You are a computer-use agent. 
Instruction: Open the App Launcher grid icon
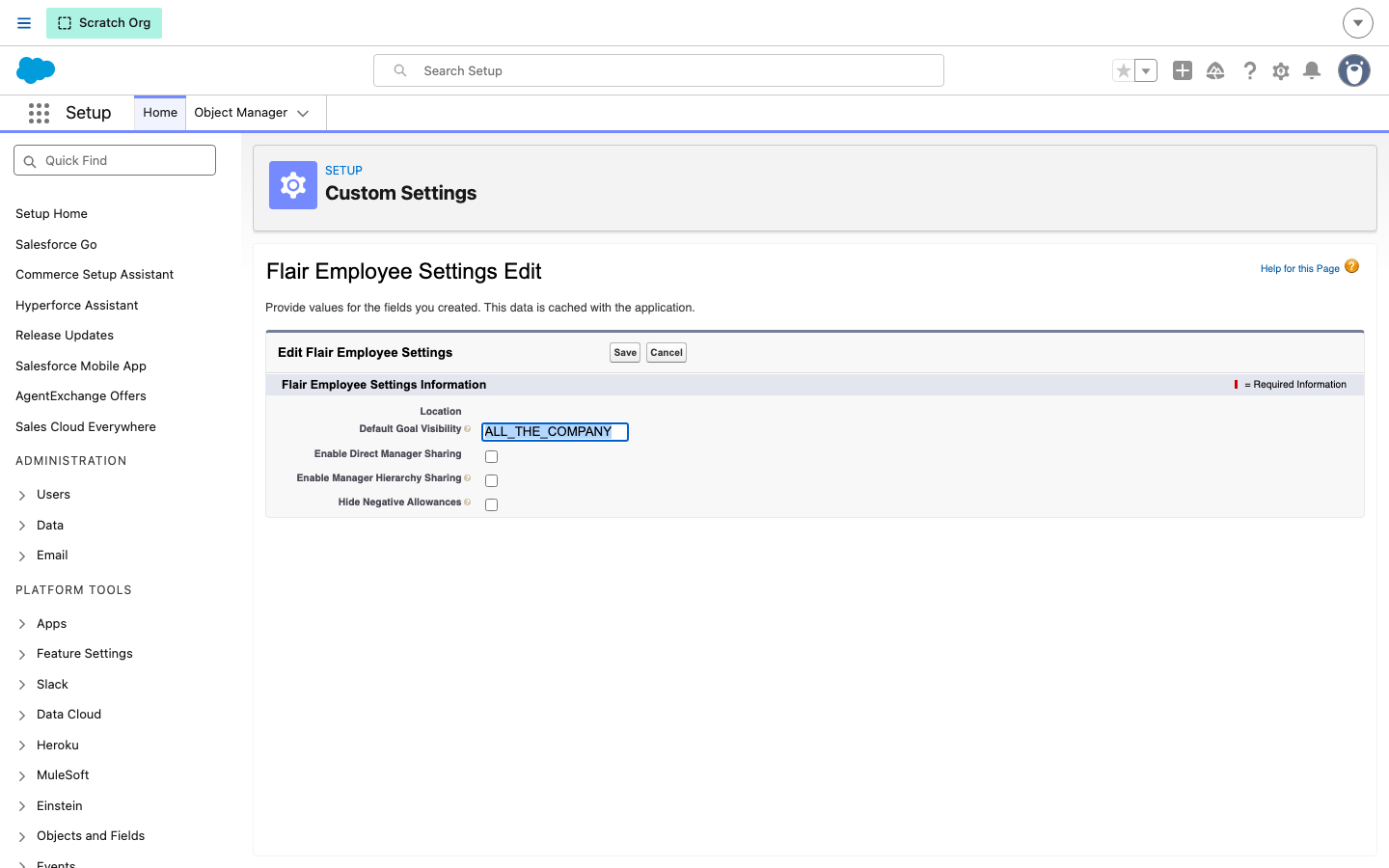[x=39, y=113]
